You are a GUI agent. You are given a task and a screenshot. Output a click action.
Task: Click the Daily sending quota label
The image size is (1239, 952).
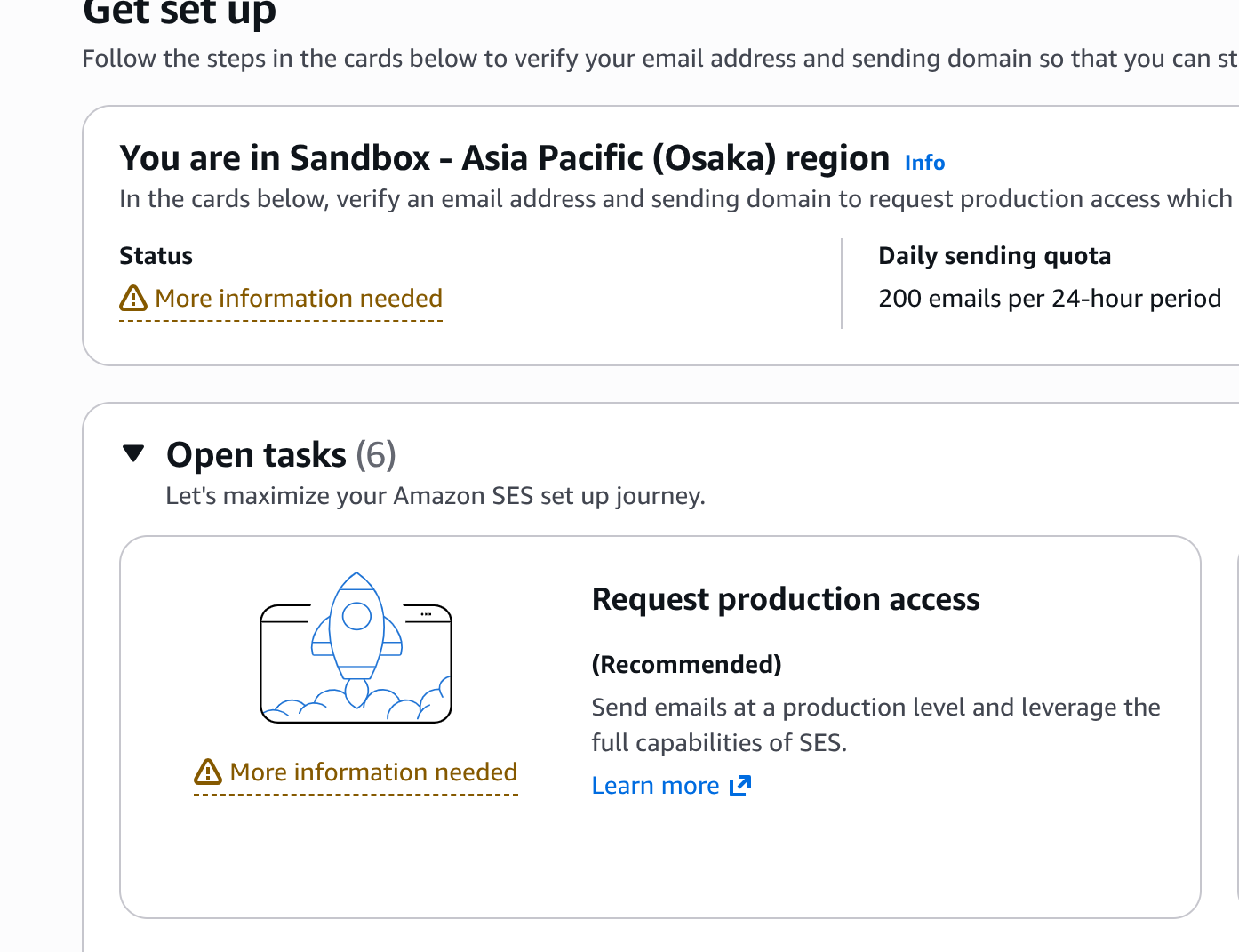point(994,256)
